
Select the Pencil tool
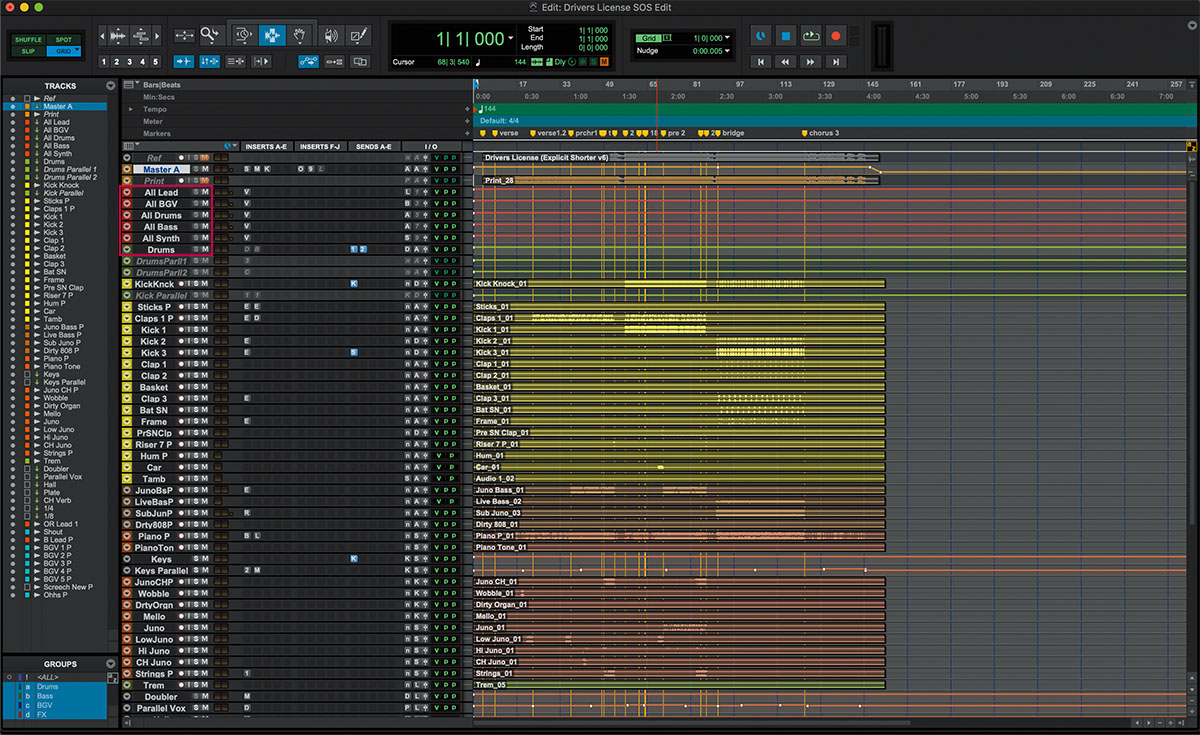point(358,35)
